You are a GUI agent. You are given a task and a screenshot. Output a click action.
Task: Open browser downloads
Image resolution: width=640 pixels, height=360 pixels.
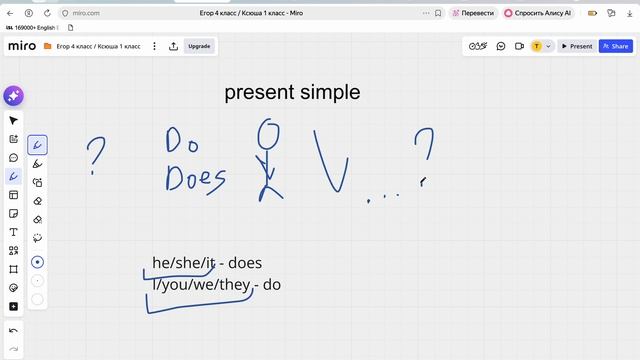629,13
